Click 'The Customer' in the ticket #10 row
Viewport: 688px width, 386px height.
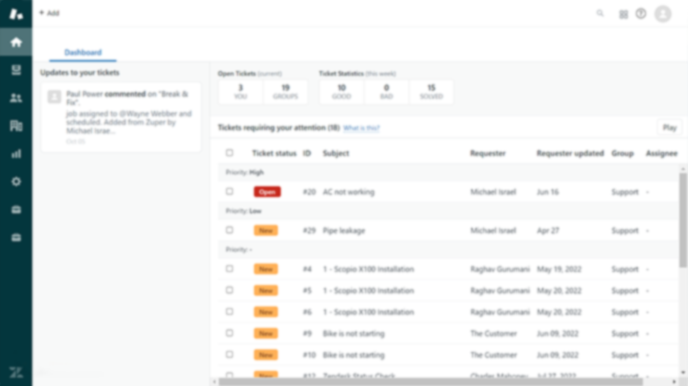pos(493,355)
